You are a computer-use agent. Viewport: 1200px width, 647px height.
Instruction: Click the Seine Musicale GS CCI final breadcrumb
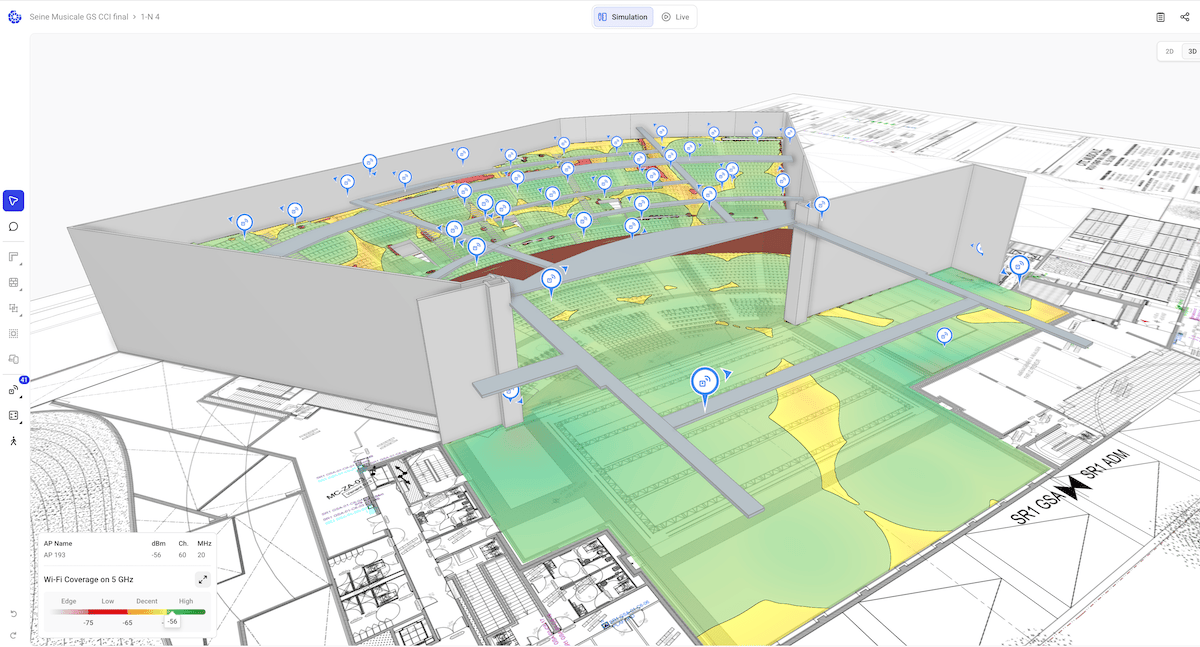pyautogui.click(x=77, y=16)
